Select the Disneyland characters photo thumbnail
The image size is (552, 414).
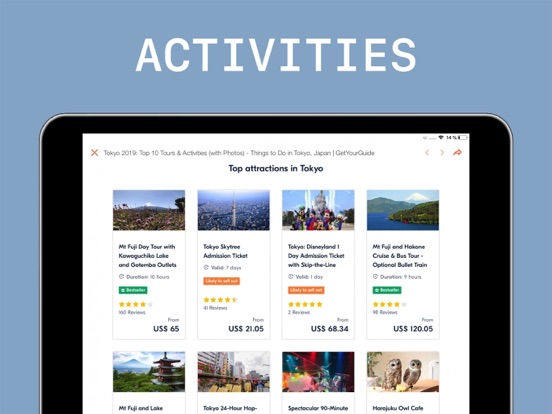pyautogui.click(x=318, y=210)
